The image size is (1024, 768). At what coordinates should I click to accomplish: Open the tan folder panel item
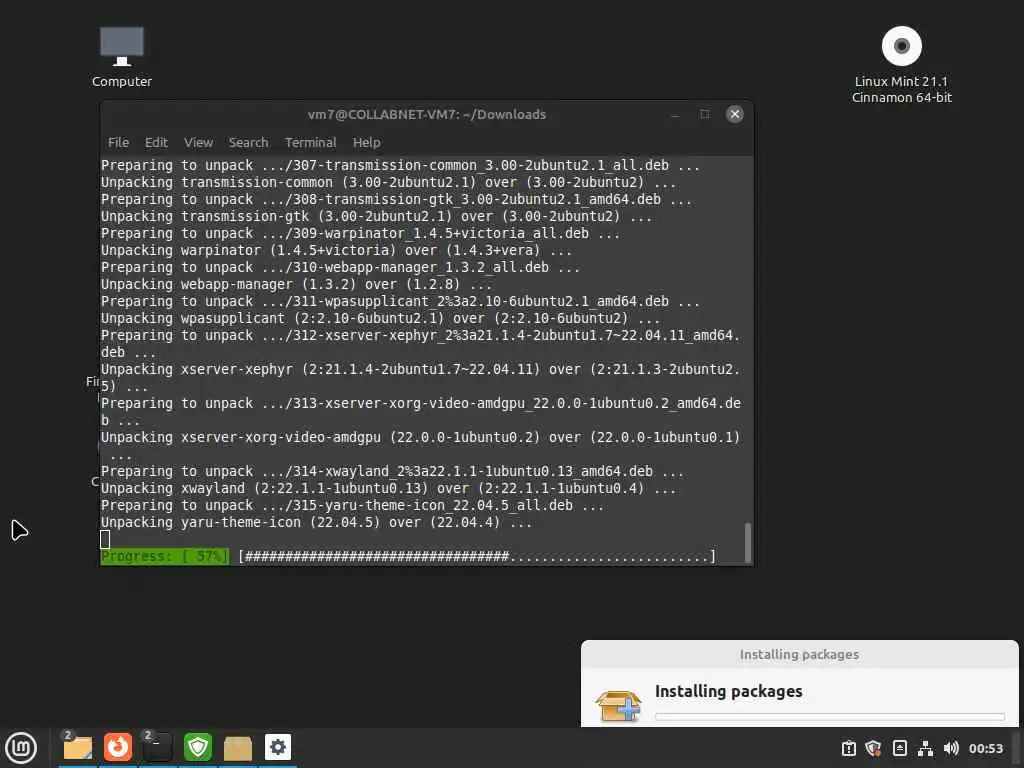238,748
